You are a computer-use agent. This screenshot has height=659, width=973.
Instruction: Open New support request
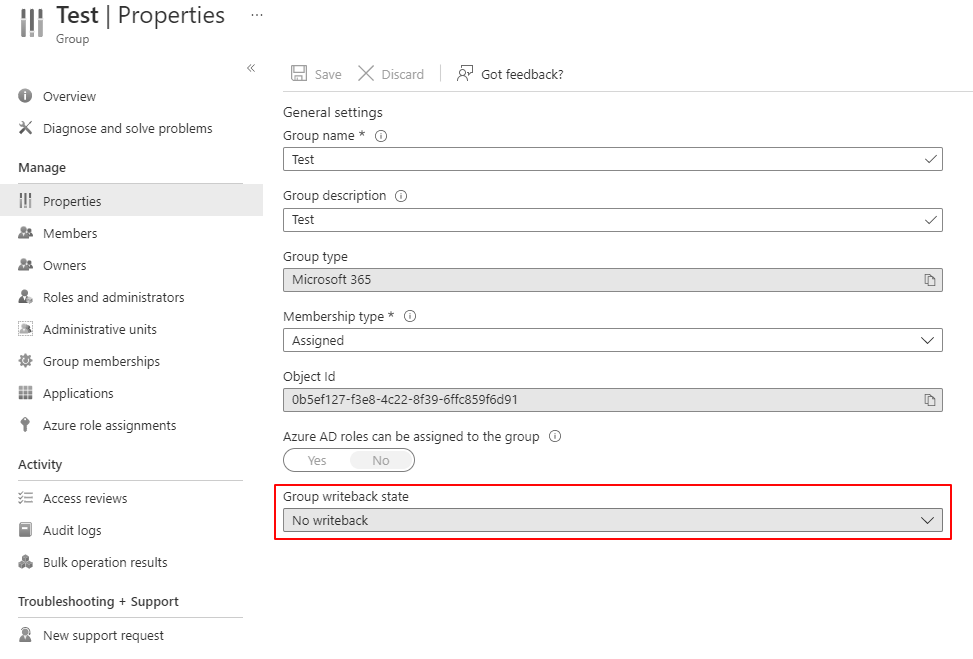103,635
